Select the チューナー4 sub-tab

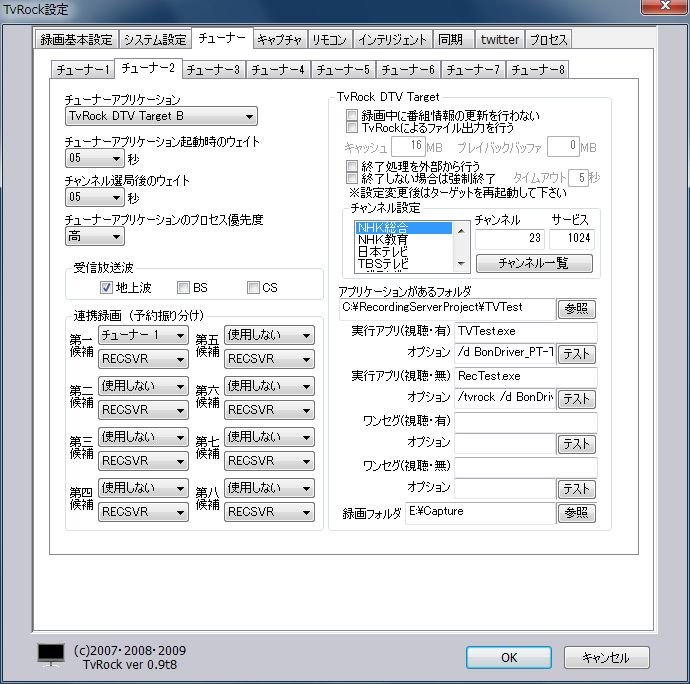click(x=278, y=70)
